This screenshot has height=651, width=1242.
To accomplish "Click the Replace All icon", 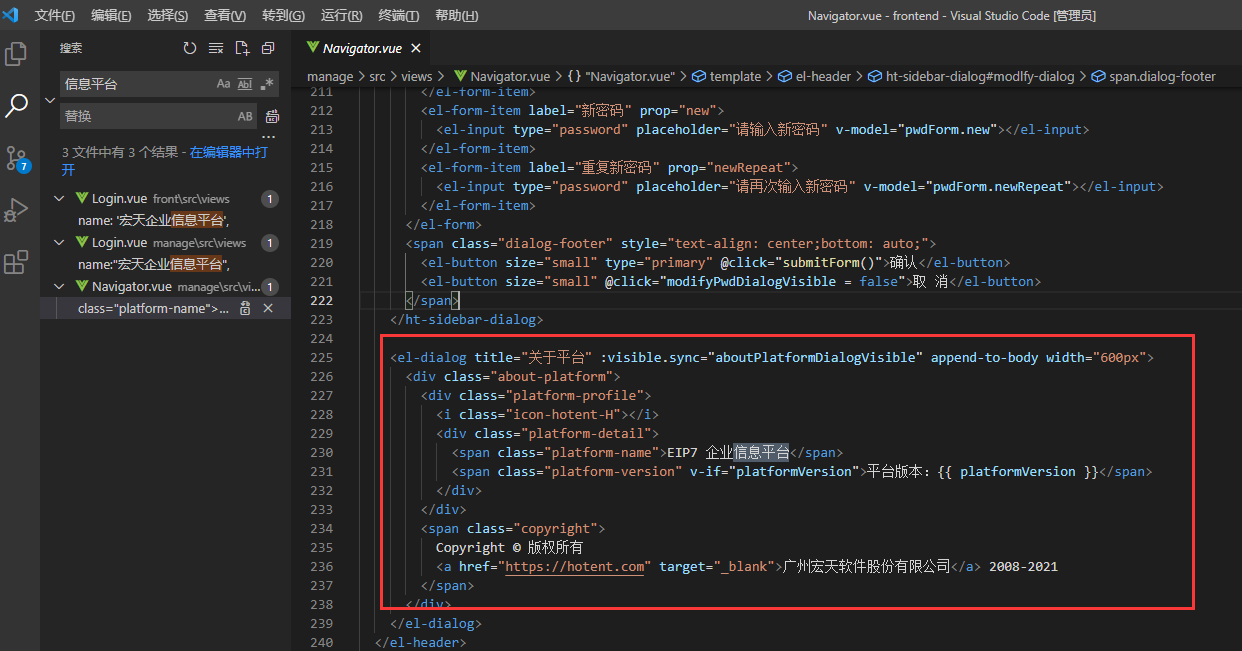I will (x=272, y=117).
